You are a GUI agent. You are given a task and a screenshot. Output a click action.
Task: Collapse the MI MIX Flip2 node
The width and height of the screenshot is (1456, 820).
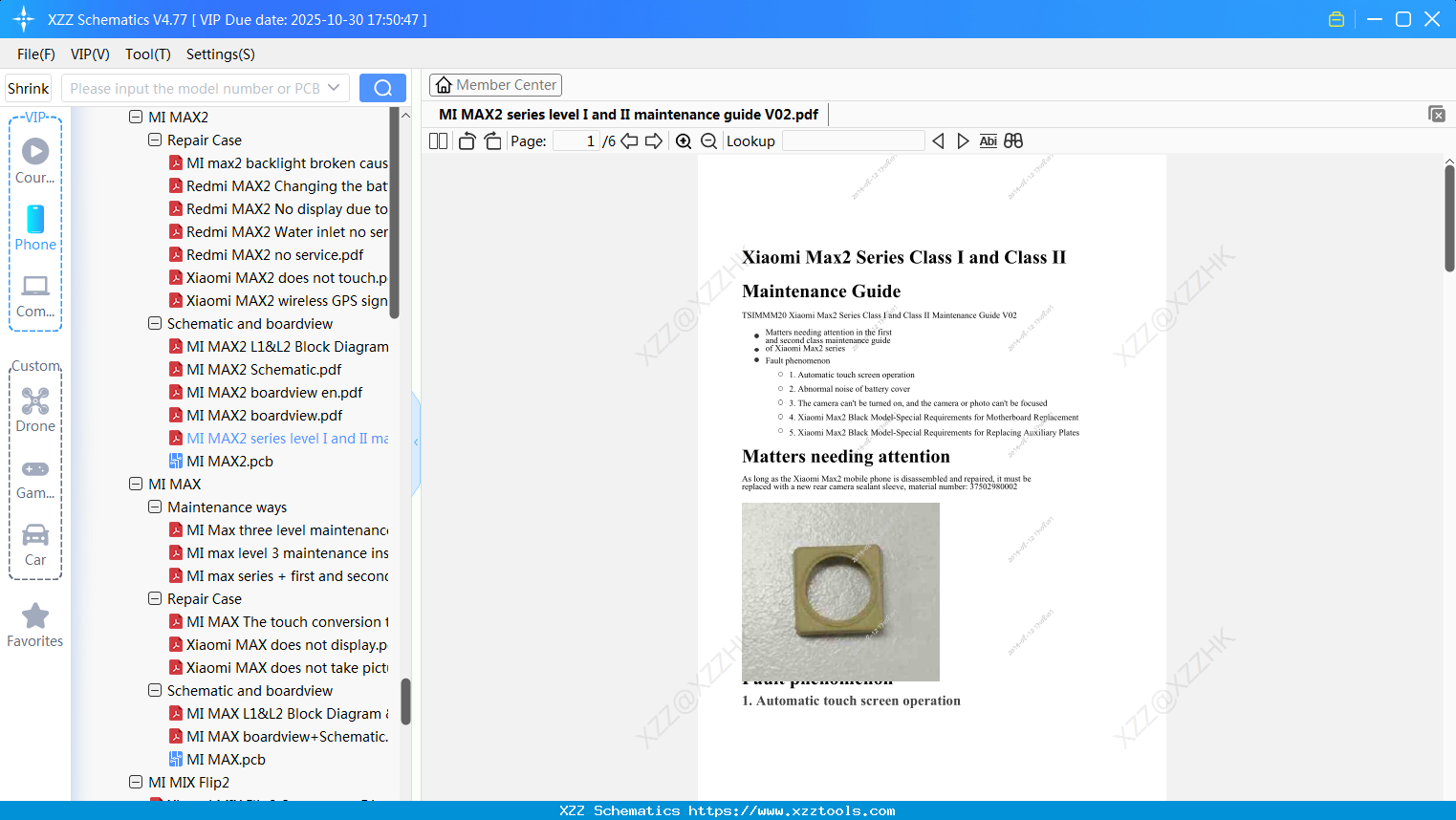(x=136, y=783)
